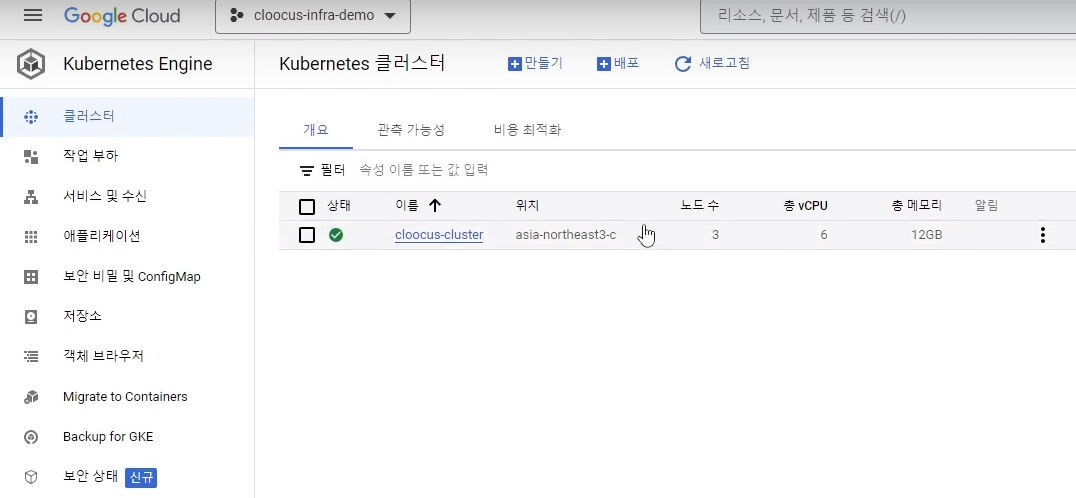Screen dimensions: 1076x498
Task: Click the Google Cloud logo
Action: point(122,16)
